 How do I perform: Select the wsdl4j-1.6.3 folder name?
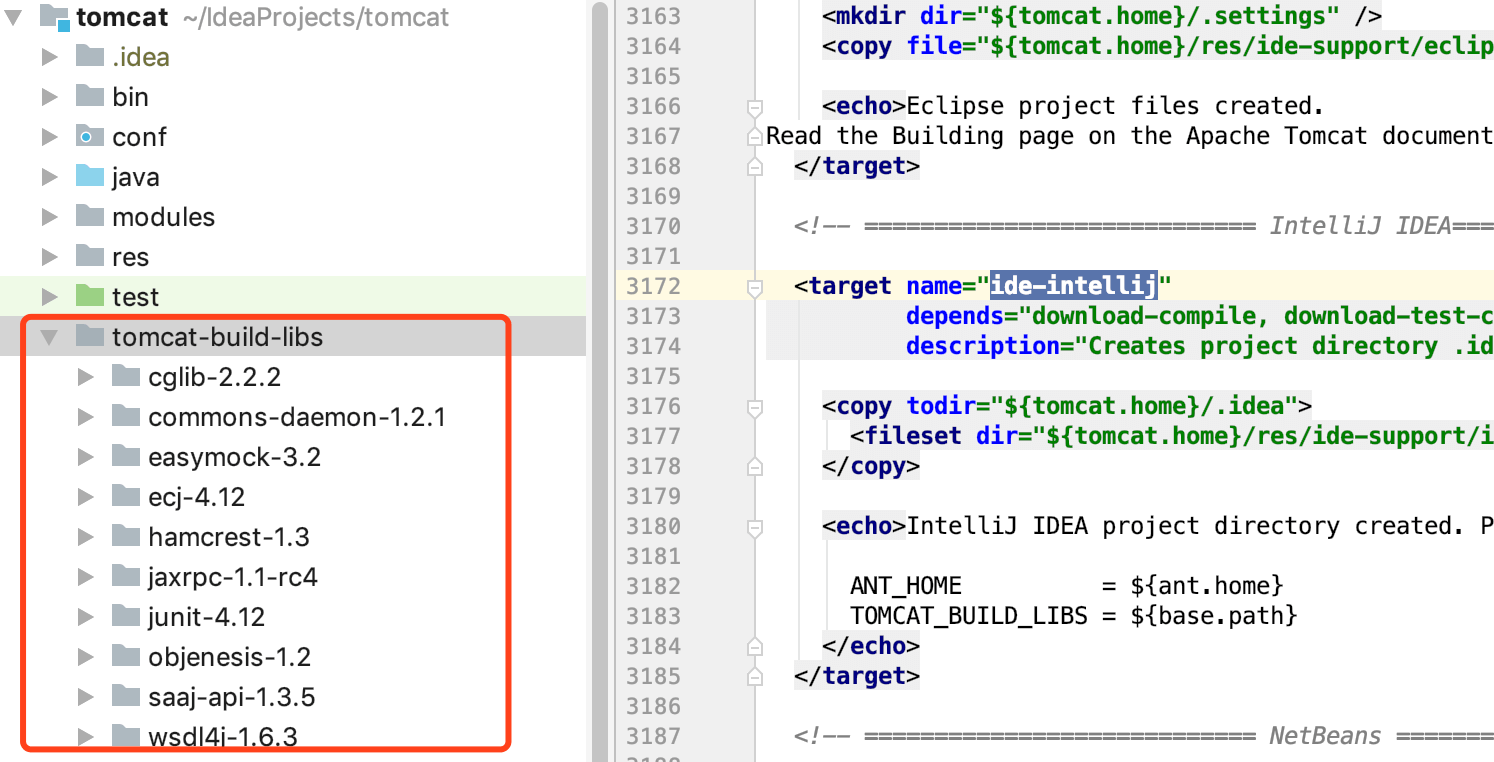(x=223, y=737)
